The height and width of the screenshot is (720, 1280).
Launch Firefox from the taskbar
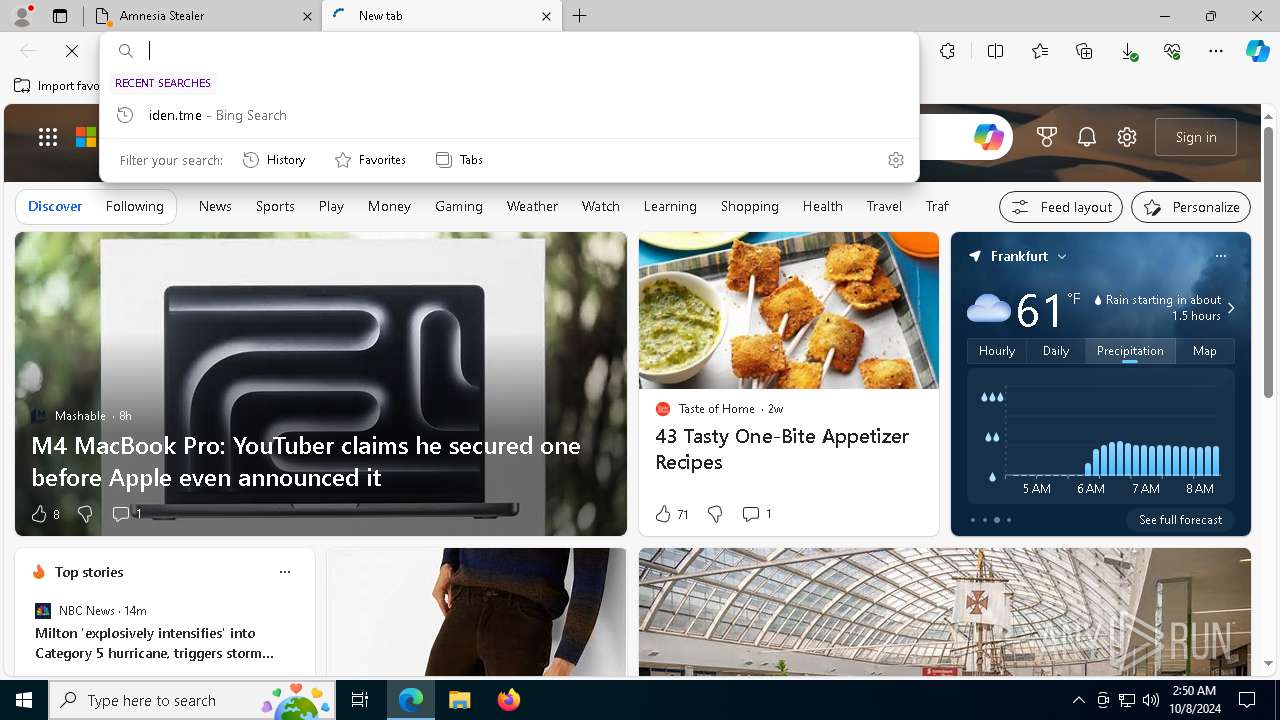coord(509,700)
